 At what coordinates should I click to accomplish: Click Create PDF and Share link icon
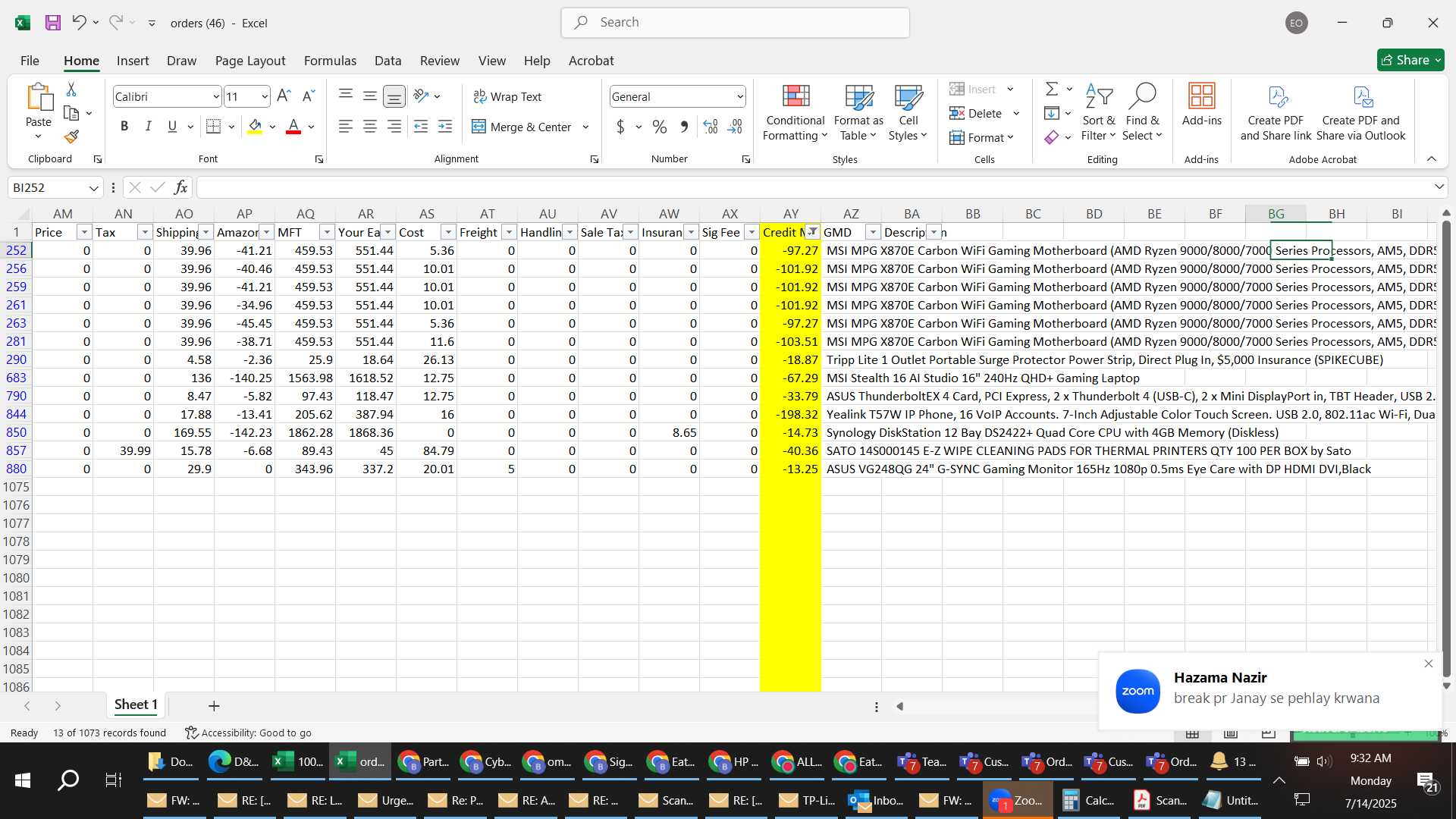point(1276,112)
